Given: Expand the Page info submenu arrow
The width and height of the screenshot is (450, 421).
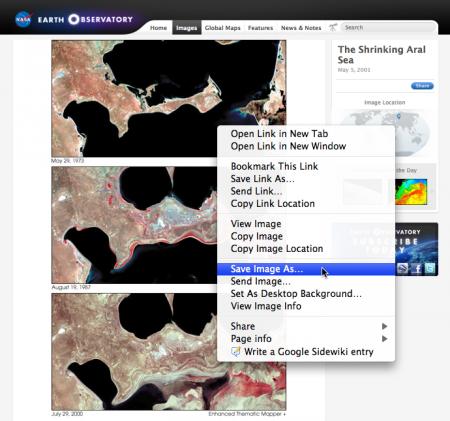Looking at the screenshot, I should (385, 339).
